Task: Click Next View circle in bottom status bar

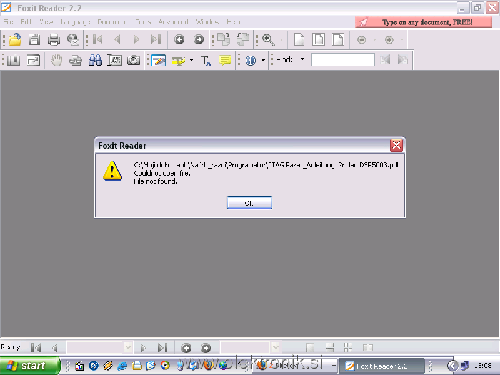Action: point(206,348)
